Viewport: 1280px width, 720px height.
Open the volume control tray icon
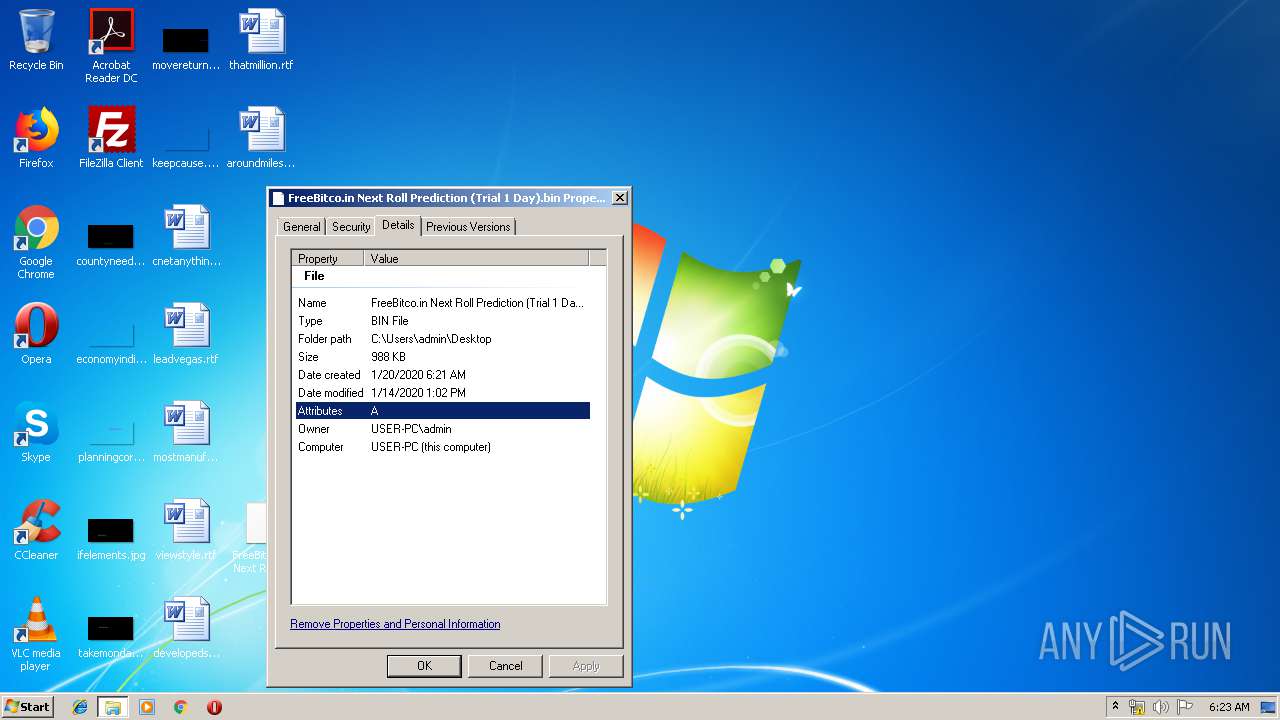(1160, 707)
